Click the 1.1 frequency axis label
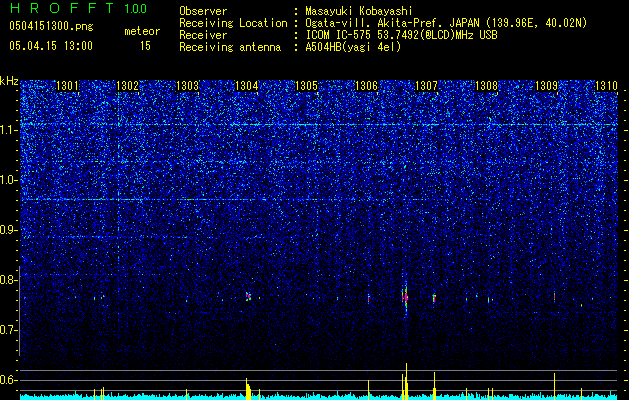Image resolution: width=629 pixels, height=400 pixels. (x=9, y=130)
